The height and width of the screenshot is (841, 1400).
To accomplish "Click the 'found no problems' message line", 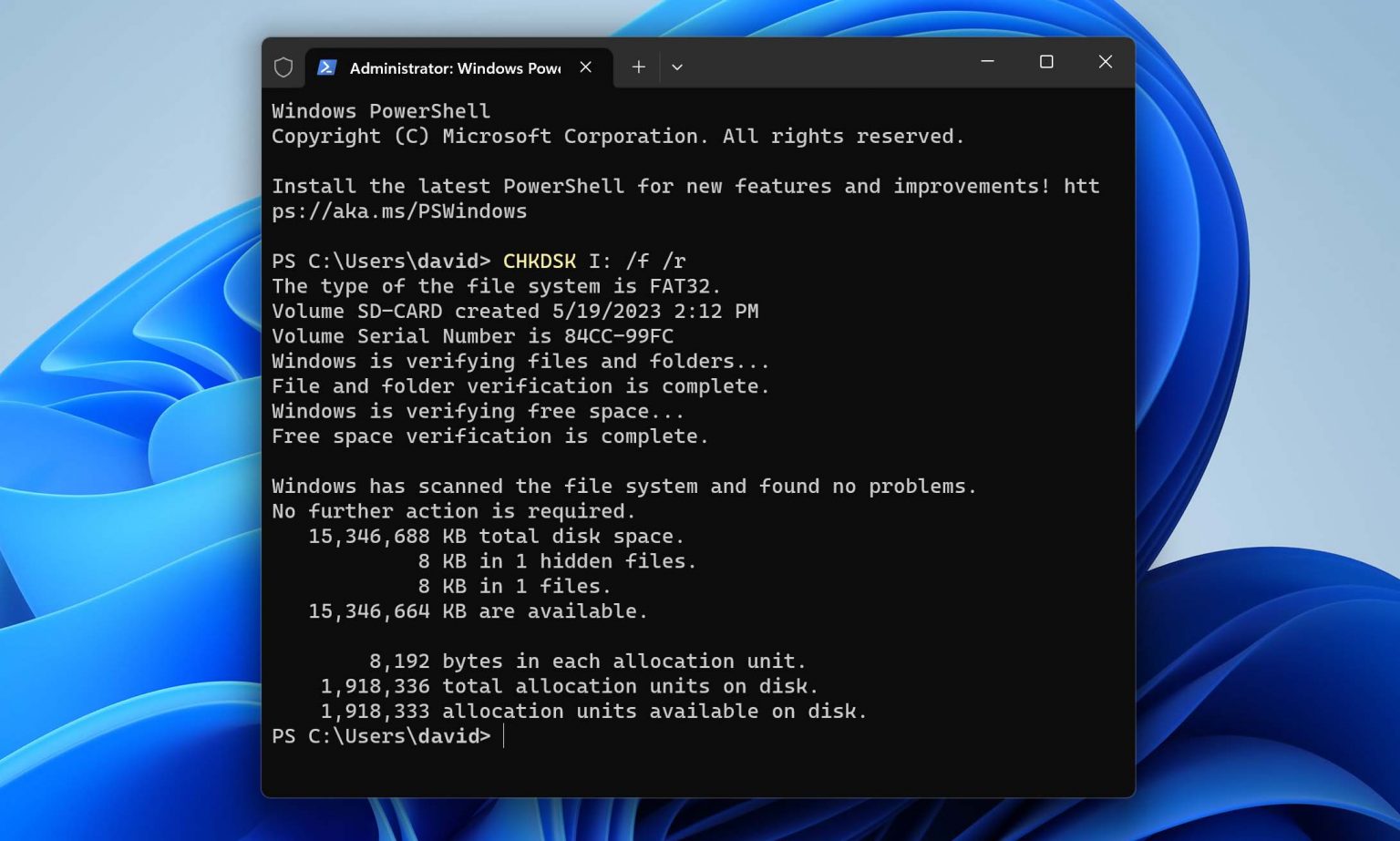I will [x=623, y=487].
